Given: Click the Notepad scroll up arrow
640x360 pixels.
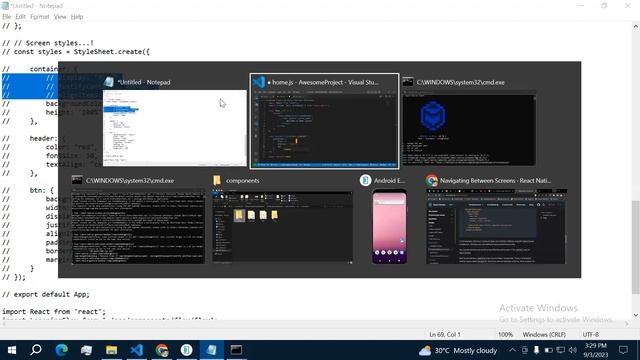Looking at the screenshot, I should (x=636, y=27).
